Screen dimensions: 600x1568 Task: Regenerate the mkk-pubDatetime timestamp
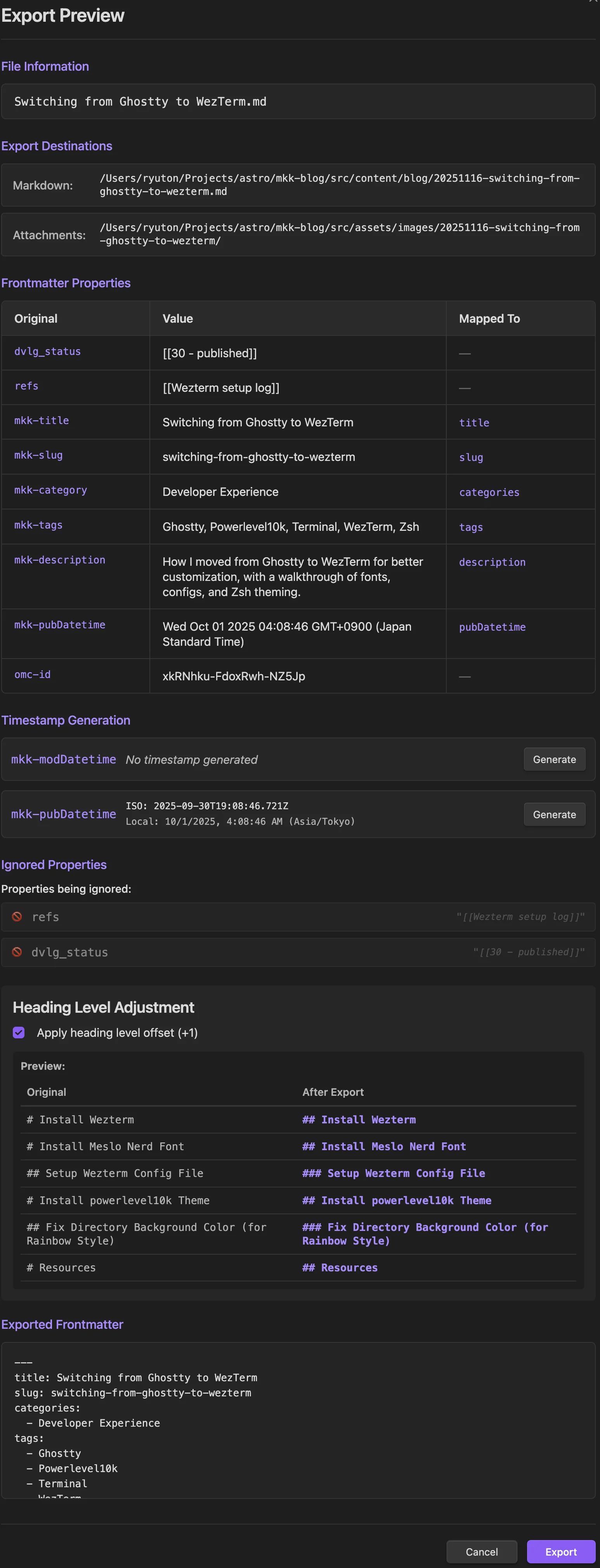pos(554,814)
